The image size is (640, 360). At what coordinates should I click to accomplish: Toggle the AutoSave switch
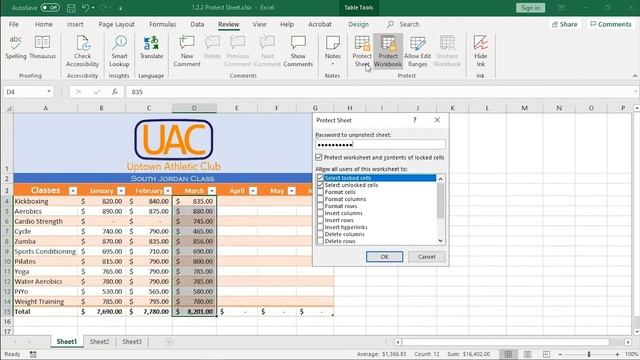coord(50,8)
